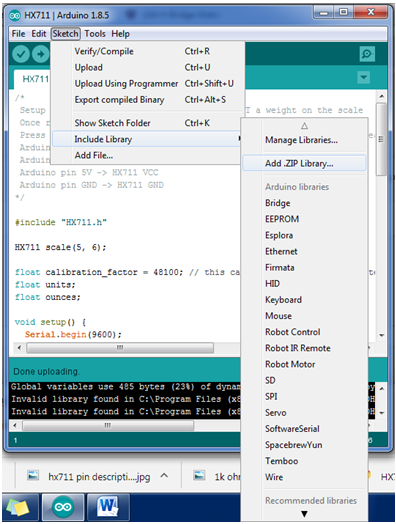This screenshot has width=396, height=524.
Task: Include the Servo library
Action: point(304,413)
